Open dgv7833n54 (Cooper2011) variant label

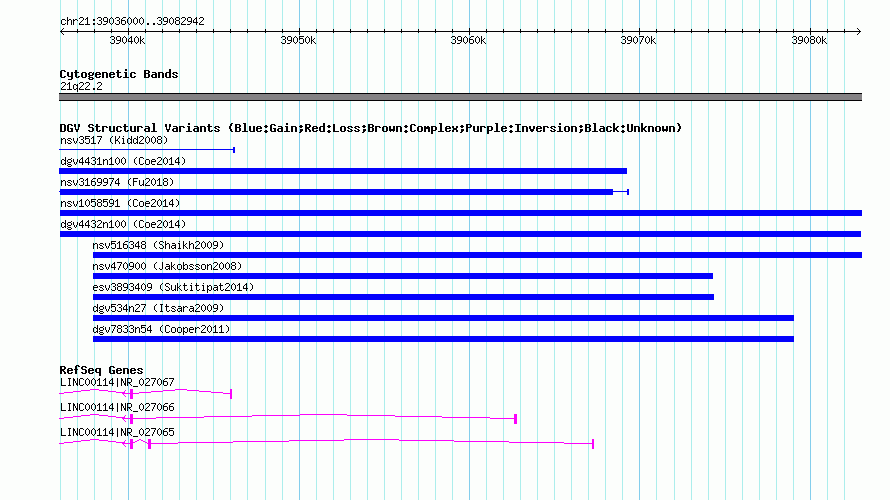coord(161,329)
